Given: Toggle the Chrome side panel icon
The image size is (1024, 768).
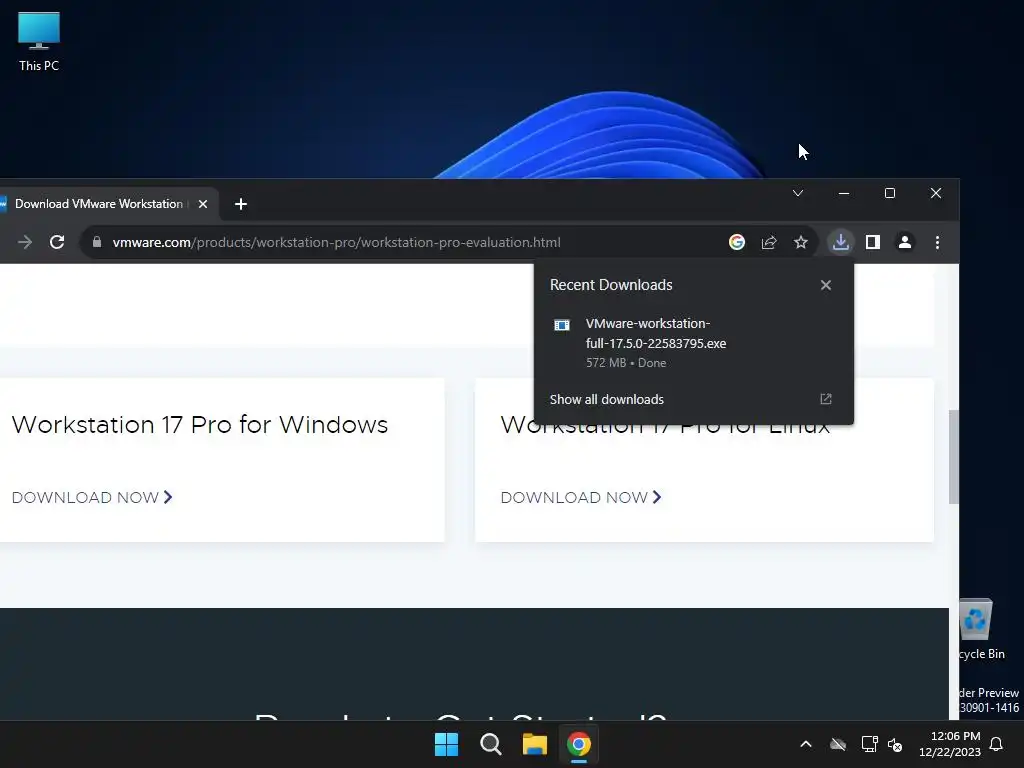Looking at the screenshot, I should 872,242.
